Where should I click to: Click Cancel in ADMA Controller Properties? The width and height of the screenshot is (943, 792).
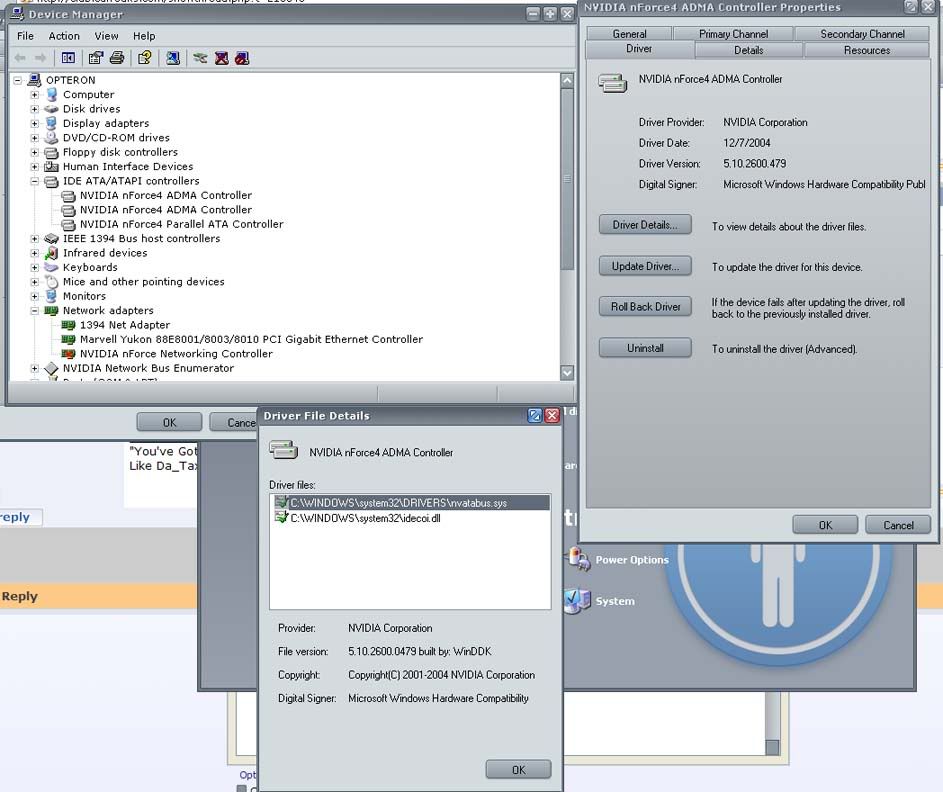(x=898, y=525)
